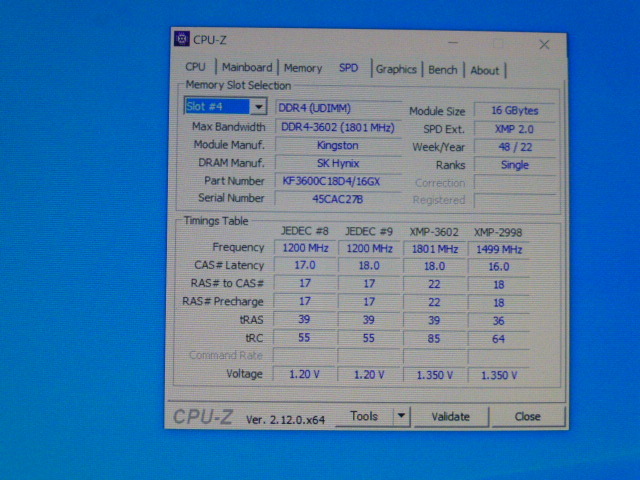Click the version text Ver. 2.12.0.x64
Screen dimensions: 640x480
click(285, 420)
